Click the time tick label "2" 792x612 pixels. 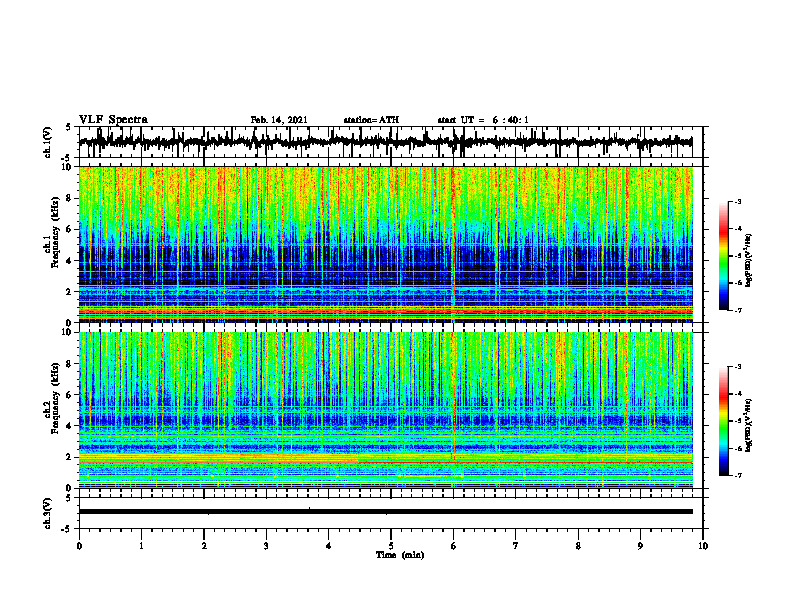coord(204,546)
